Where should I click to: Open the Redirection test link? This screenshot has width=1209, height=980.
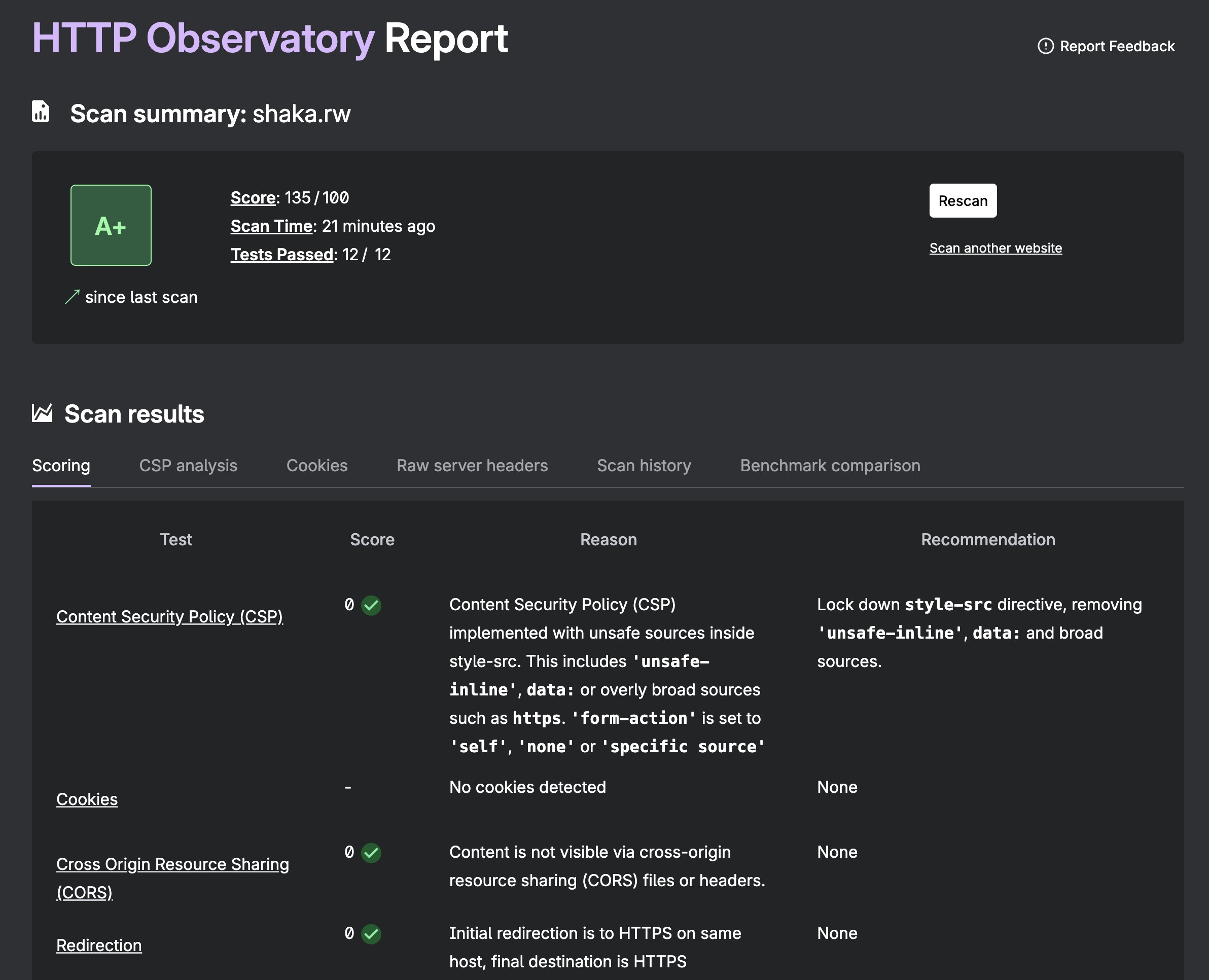click(99, 945)
